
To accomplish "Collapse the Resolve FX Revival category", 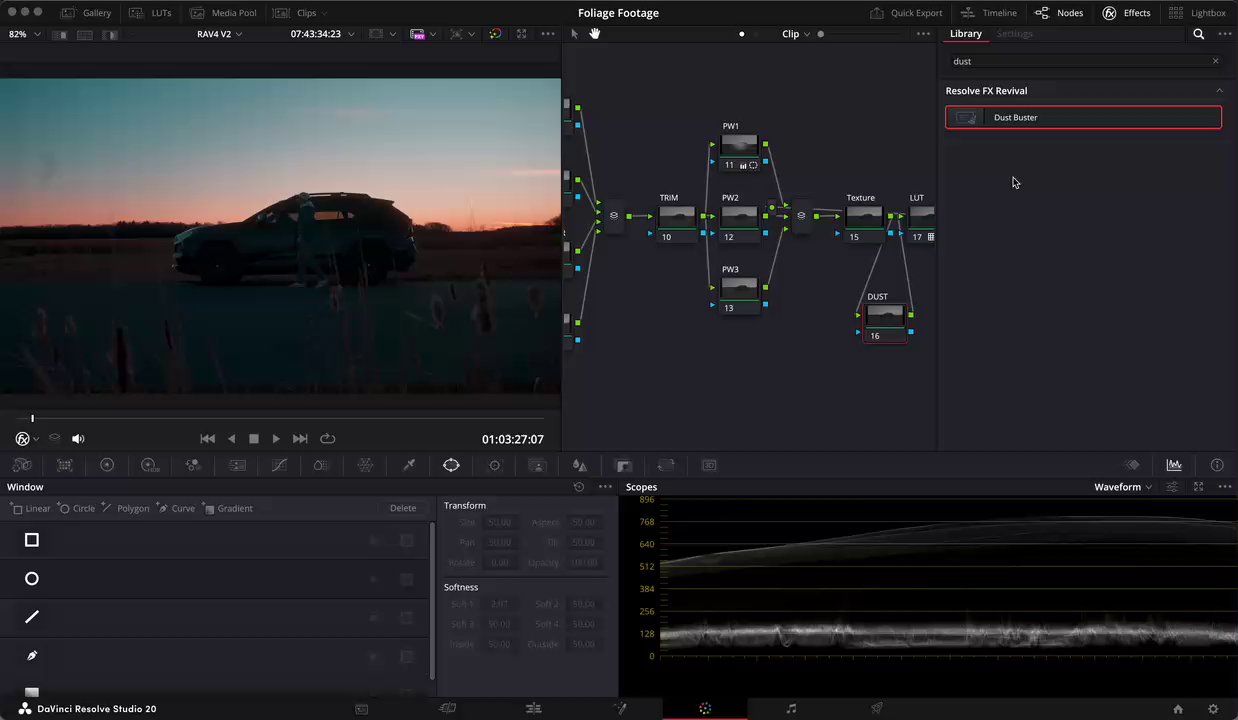I will pyautogui.click(x=1218, y=91).
